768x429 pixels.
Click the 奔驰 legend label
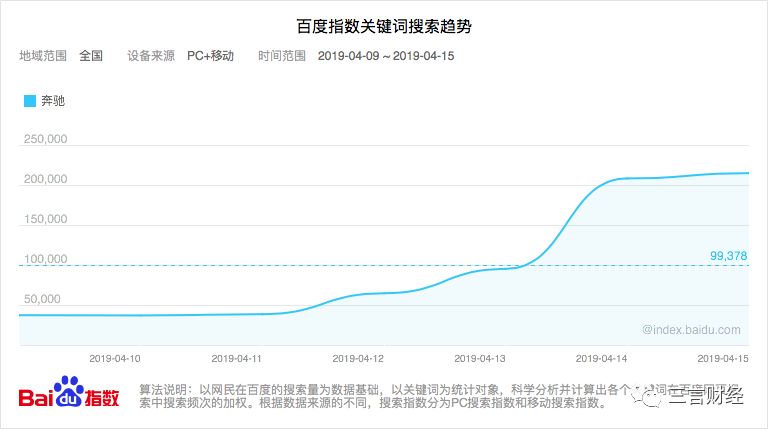pyautogui.click(x=53, y=101)
